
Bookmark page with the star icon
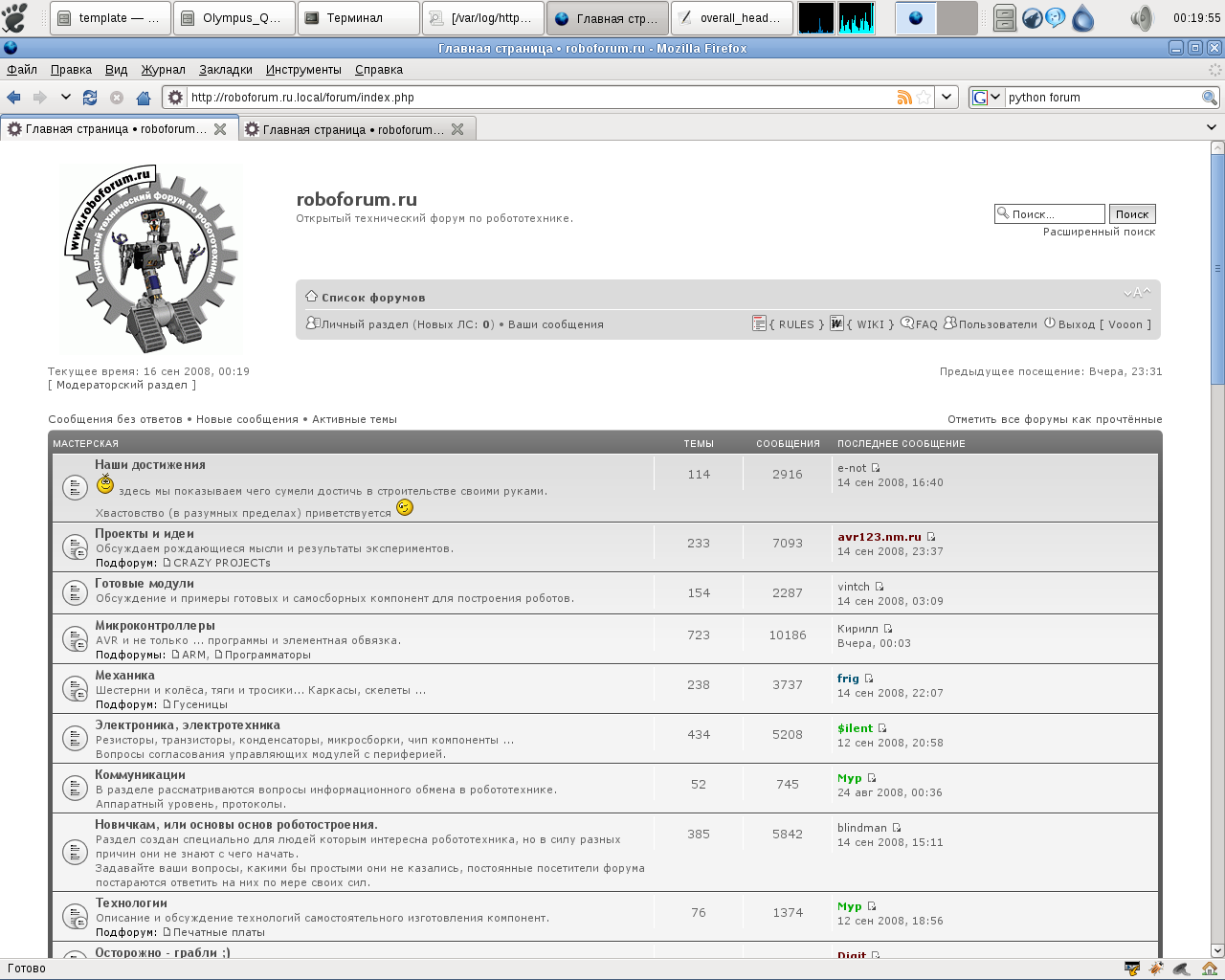(924, 97)
